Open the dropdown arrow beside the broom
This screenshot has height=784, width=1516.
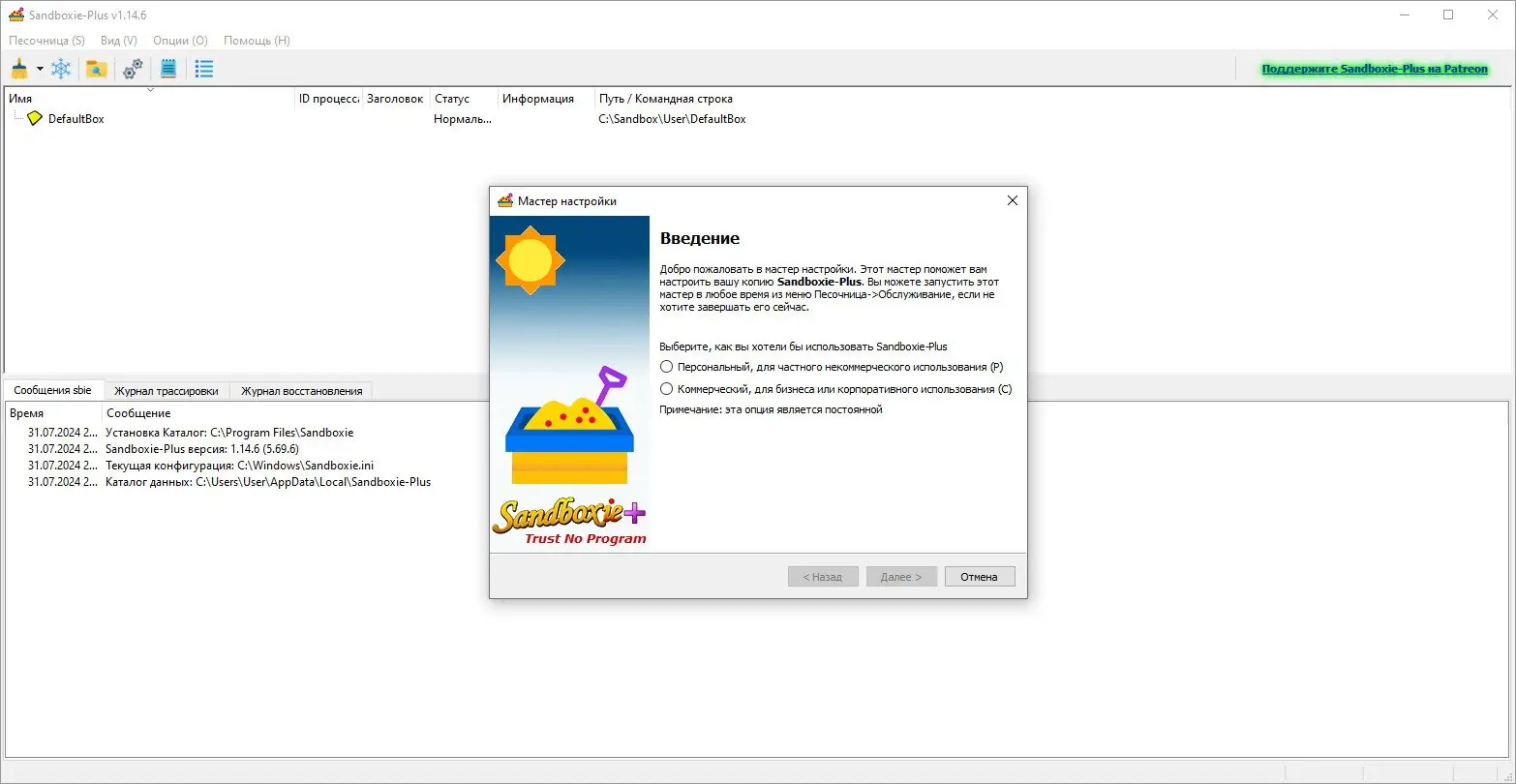click(x=40, y=69)
